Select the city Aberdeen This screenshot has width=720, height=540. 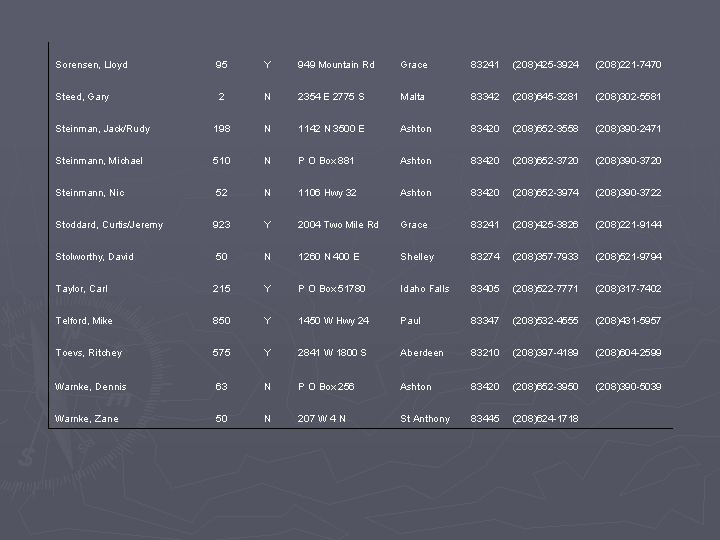click(422, 353)
